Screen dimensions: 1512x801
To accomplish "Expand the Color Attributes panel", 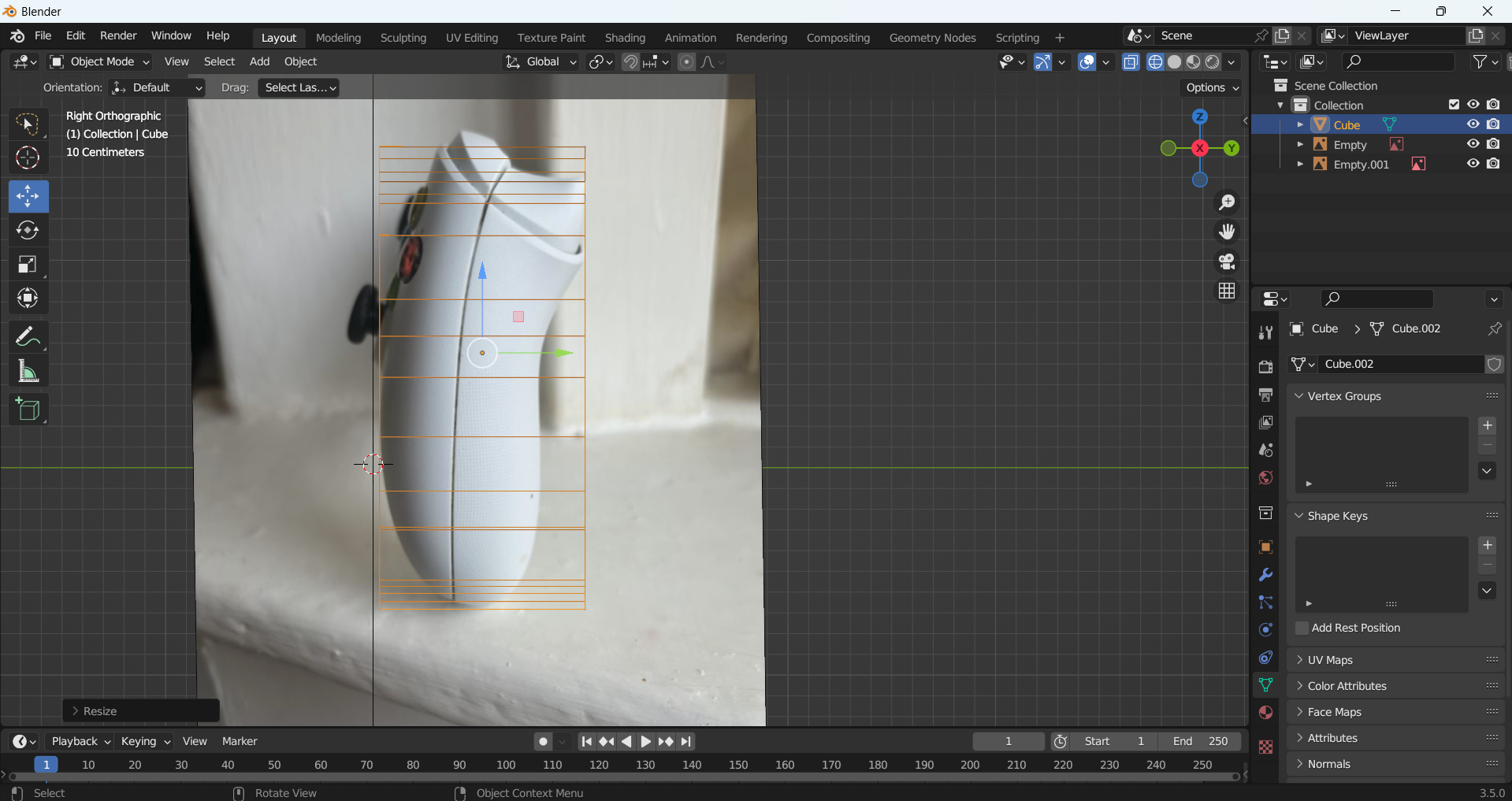I will (1347, 686).
